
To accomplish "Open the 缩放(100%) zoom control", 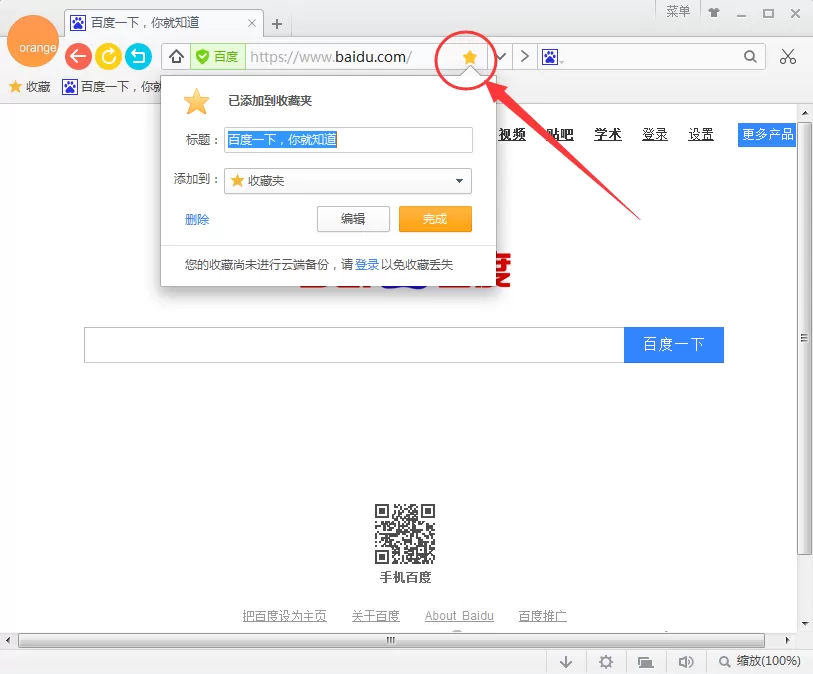I will pyautogui.click(x=760, y=662).
